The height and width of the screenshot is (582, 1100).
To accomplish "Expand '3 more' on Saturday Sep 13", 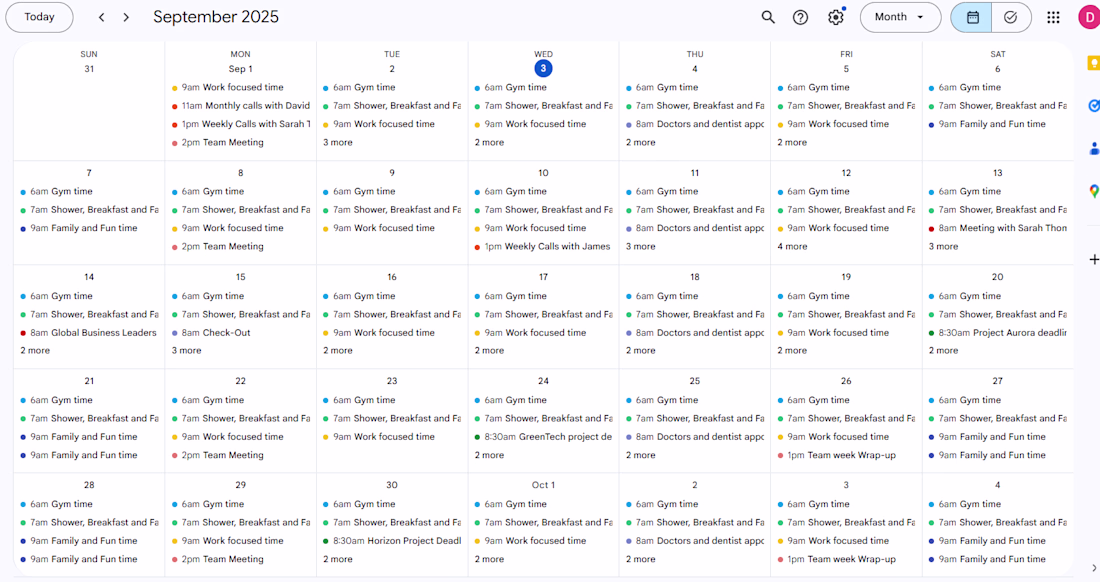I will coord(944,246).
